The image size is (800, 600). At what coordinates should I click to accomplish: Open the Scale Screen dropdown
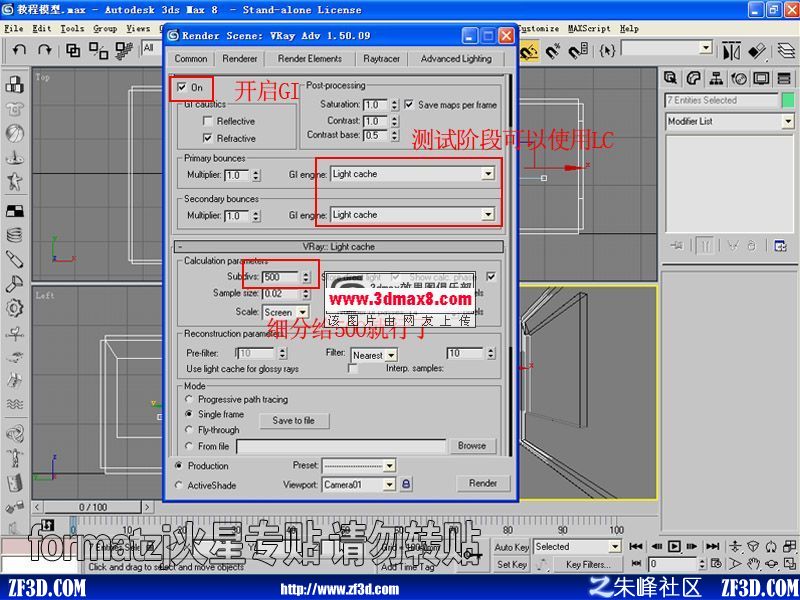303,312
